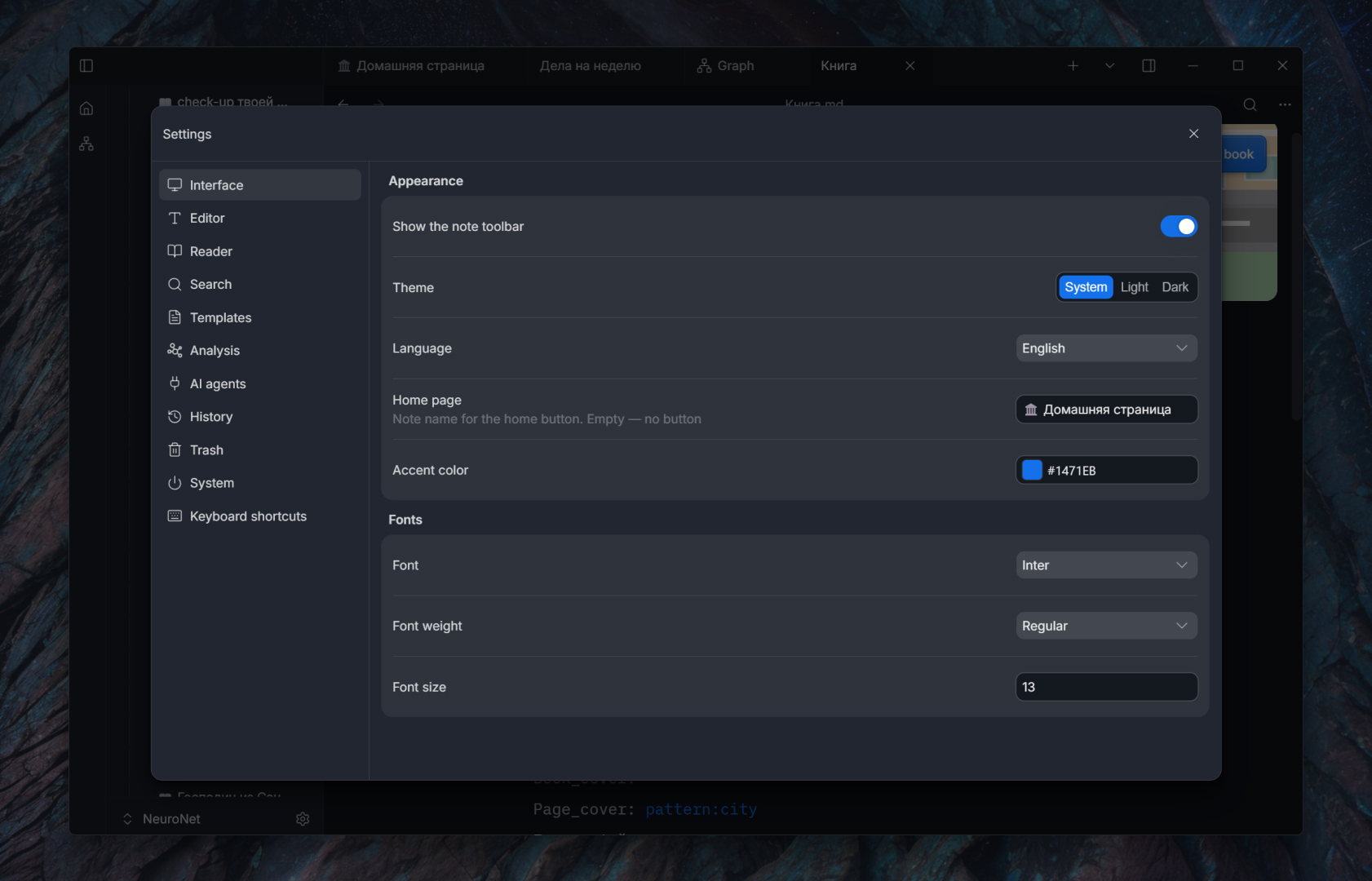
Task: Expand the tab list chevron in title bar
Action: [1109, 66]
